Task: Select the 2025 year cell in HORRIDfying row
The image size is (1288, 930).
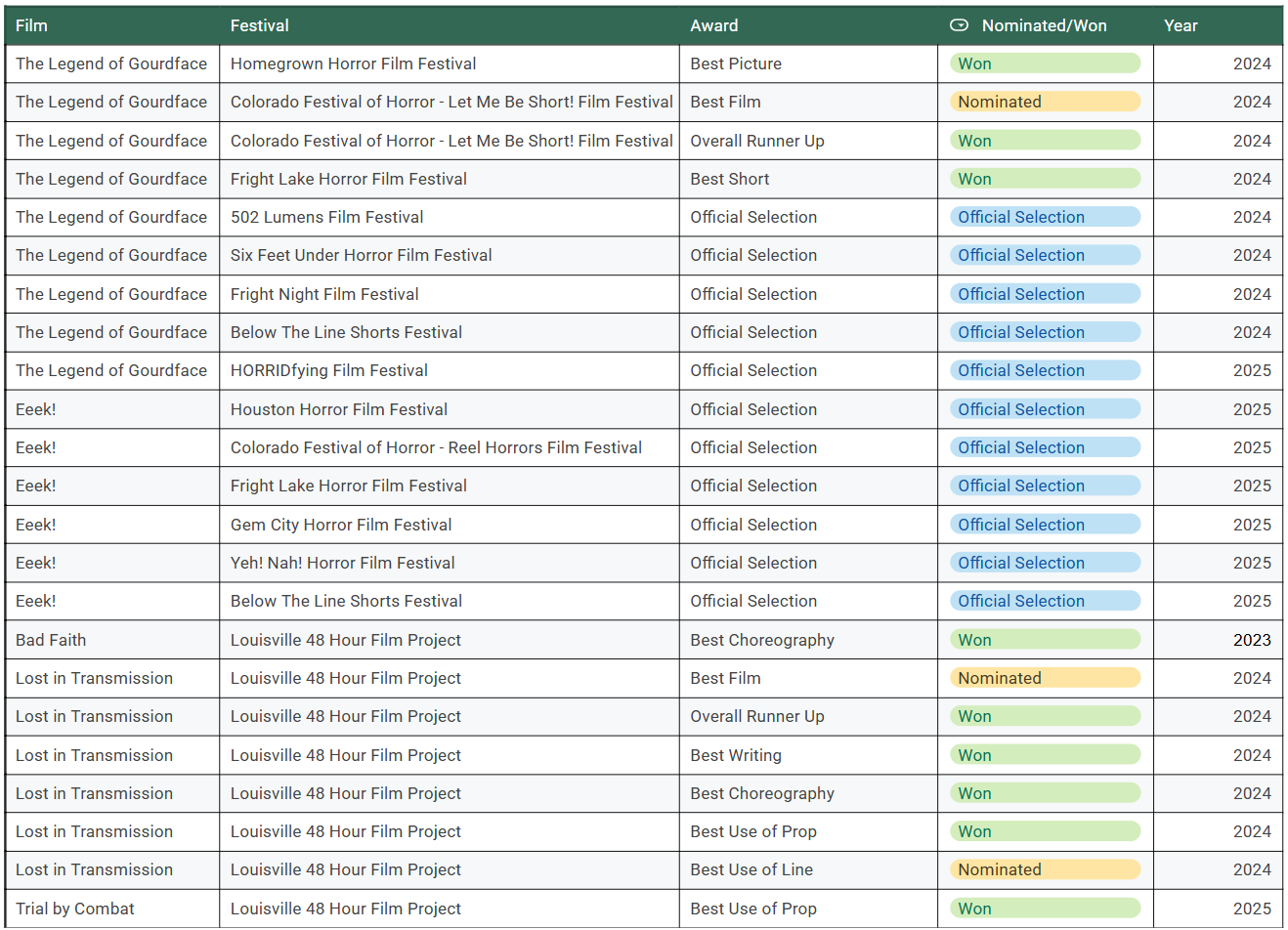Action: (1218, 370)
